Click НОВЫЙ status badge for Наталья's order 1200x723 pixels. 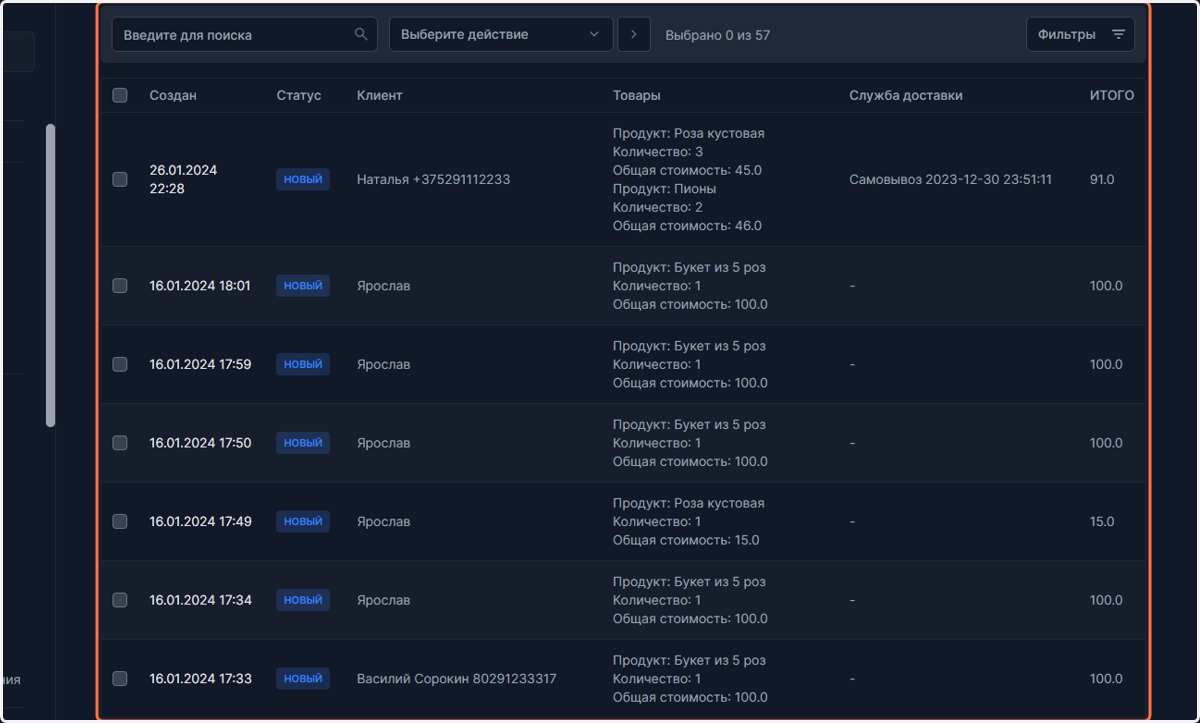[303, 179]
